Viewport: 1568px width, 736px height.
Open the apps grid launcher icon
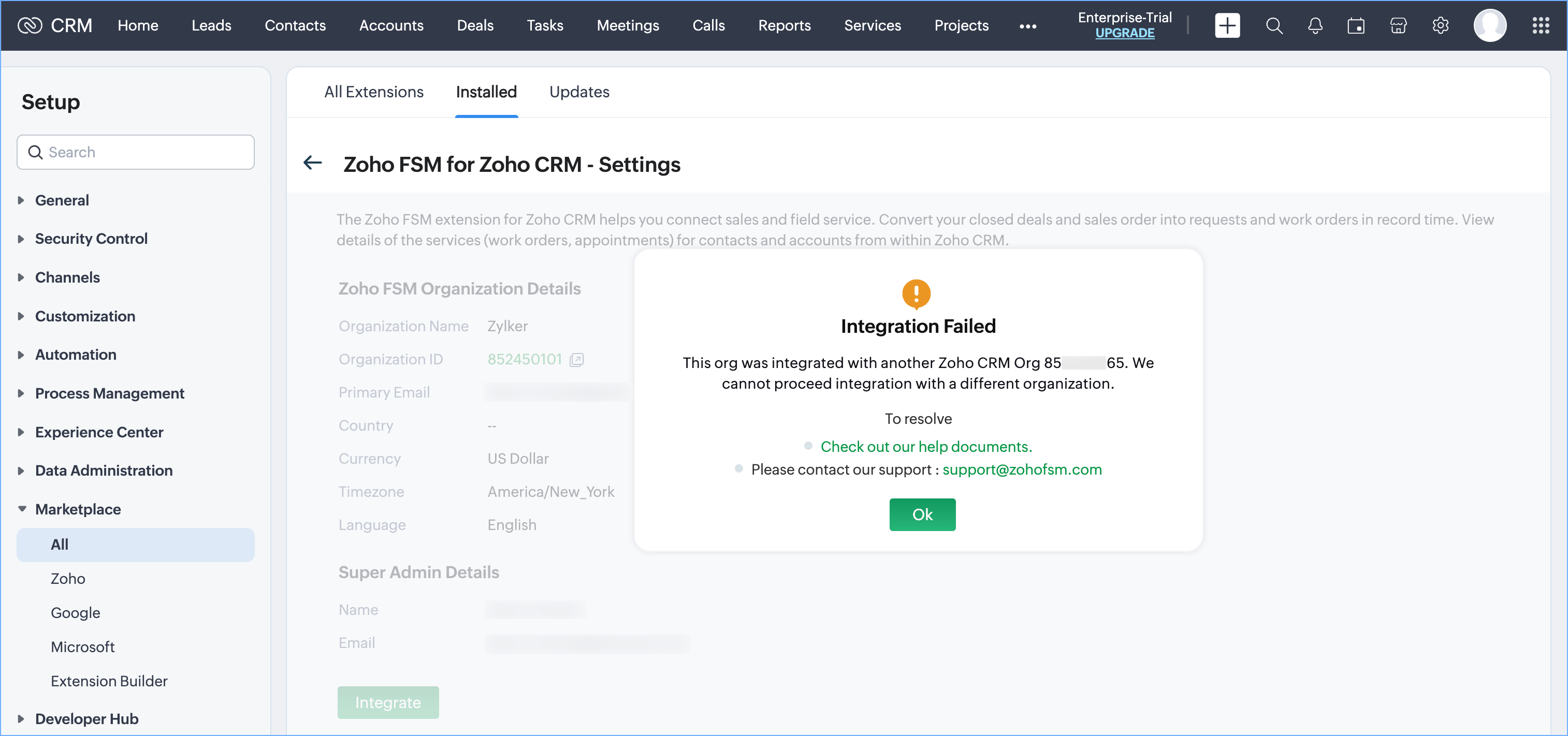pos(1540,25)
